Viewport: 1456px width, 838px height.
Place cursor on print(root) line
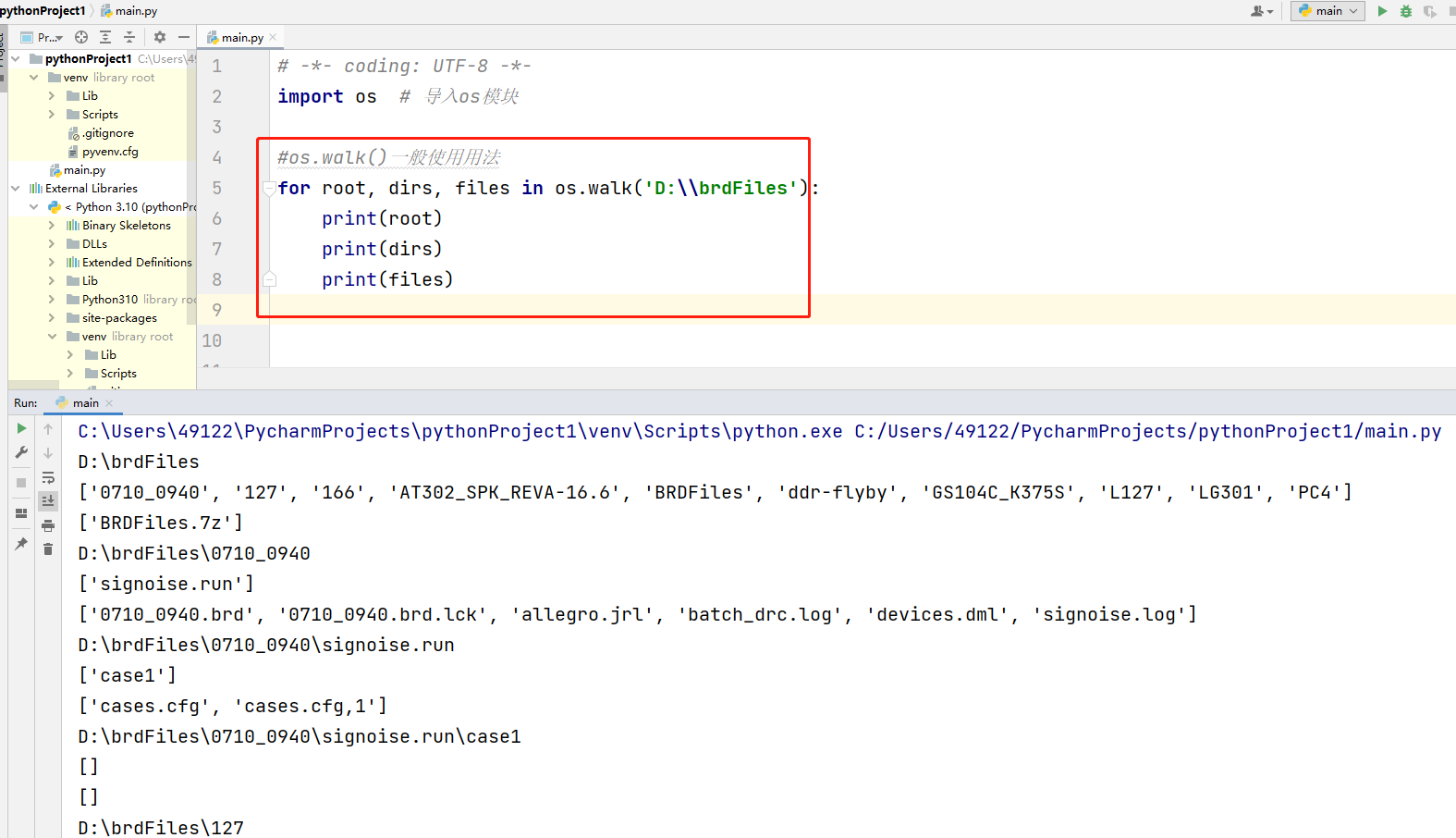point(382,218)
